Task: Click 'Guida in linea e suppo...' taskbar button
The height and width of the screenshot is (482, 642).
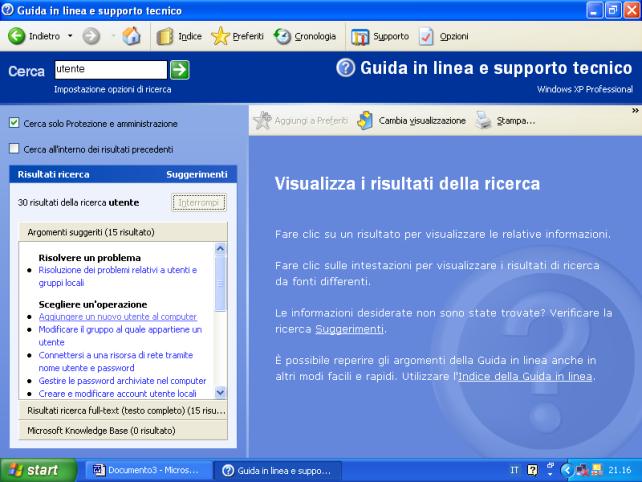Action: (x=278, y=471)
